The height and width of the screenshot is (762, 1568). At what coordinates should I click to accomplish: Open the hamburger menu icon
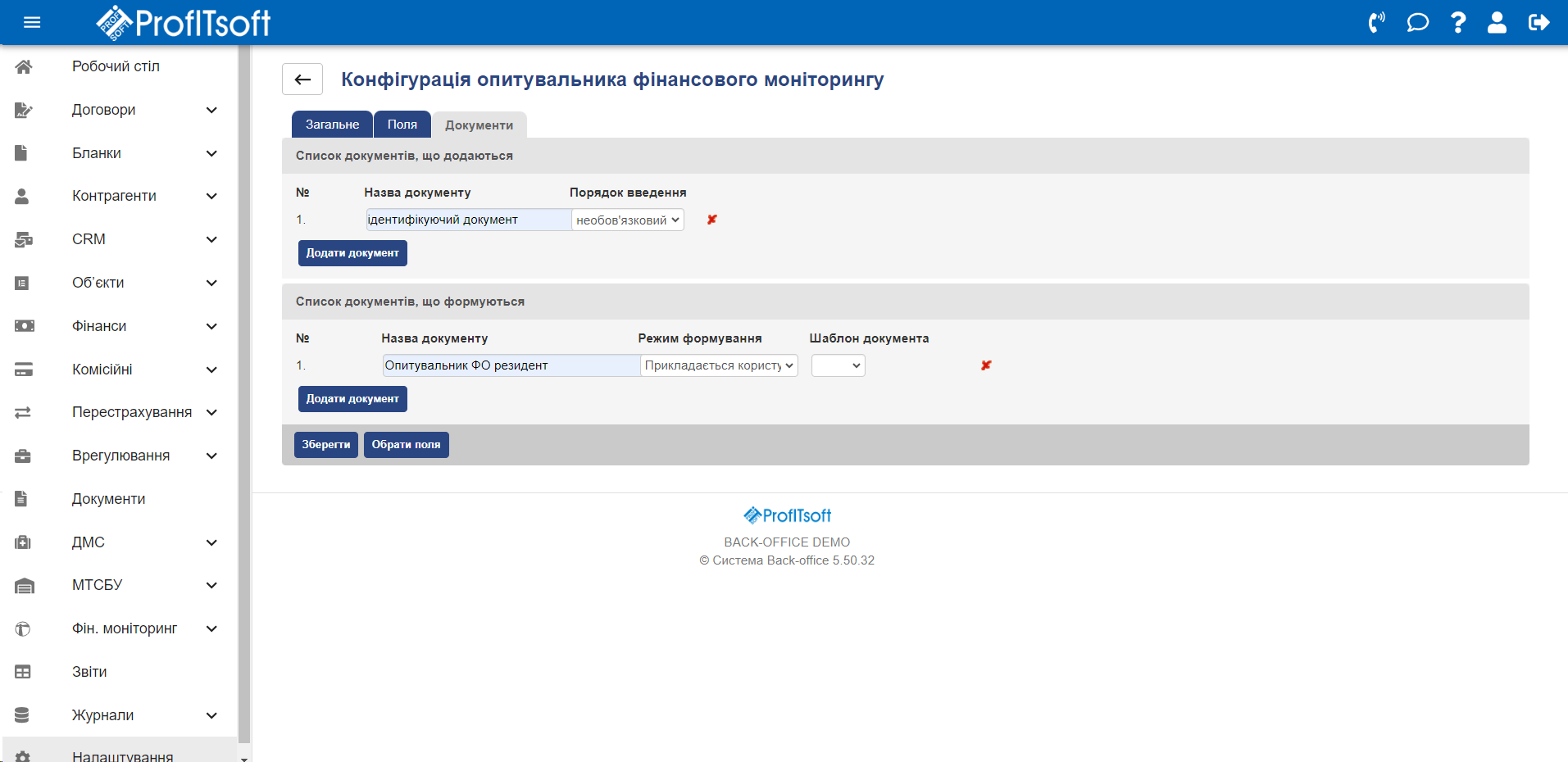[x=32, y=22]
